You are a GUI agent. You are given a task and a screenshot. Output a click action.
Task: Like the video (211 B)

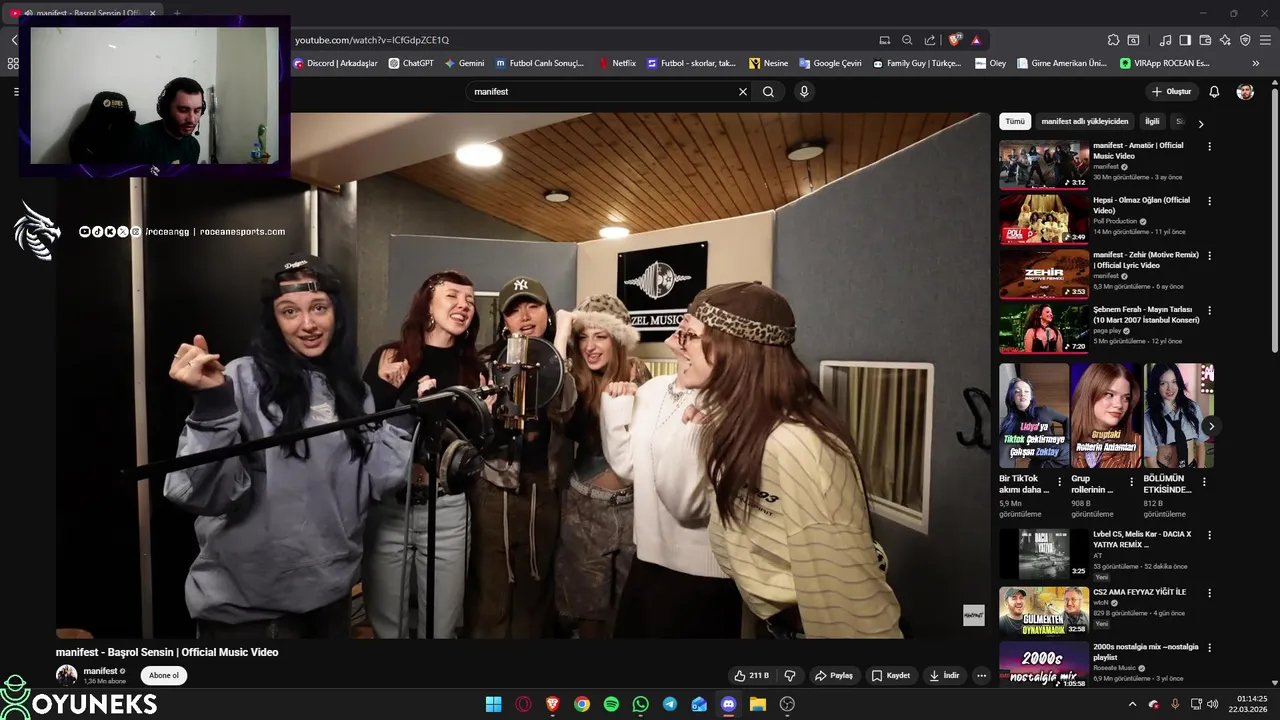pos(752,676)
